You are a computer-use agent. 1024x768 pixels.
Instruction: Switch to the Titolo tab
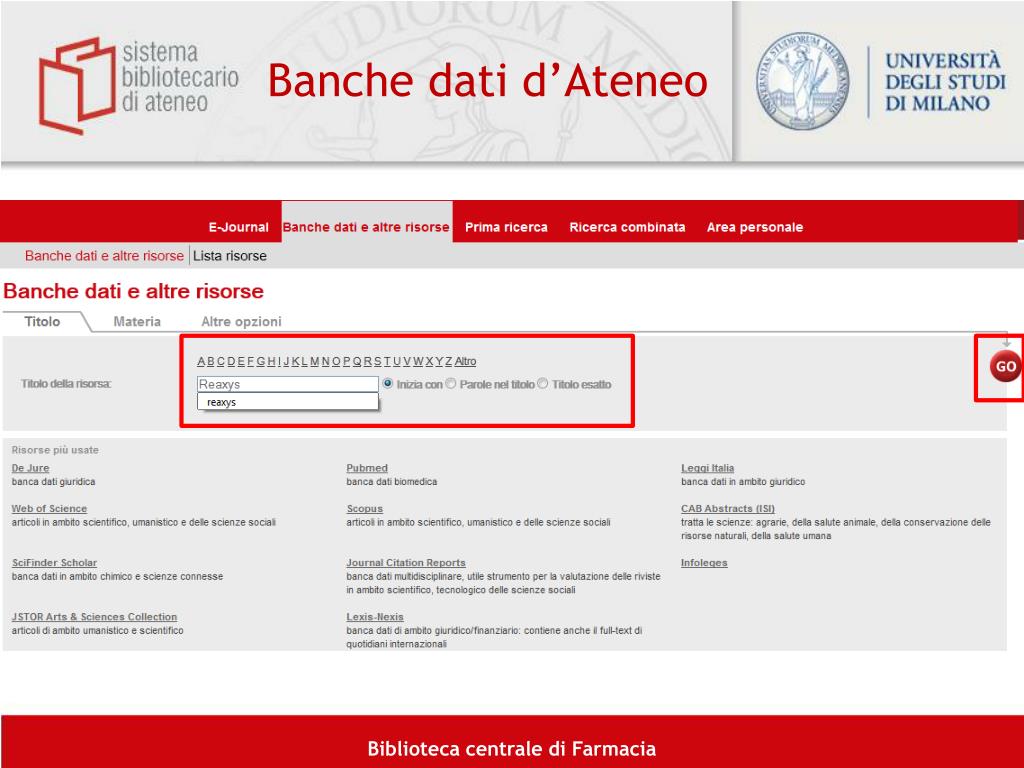42,321
